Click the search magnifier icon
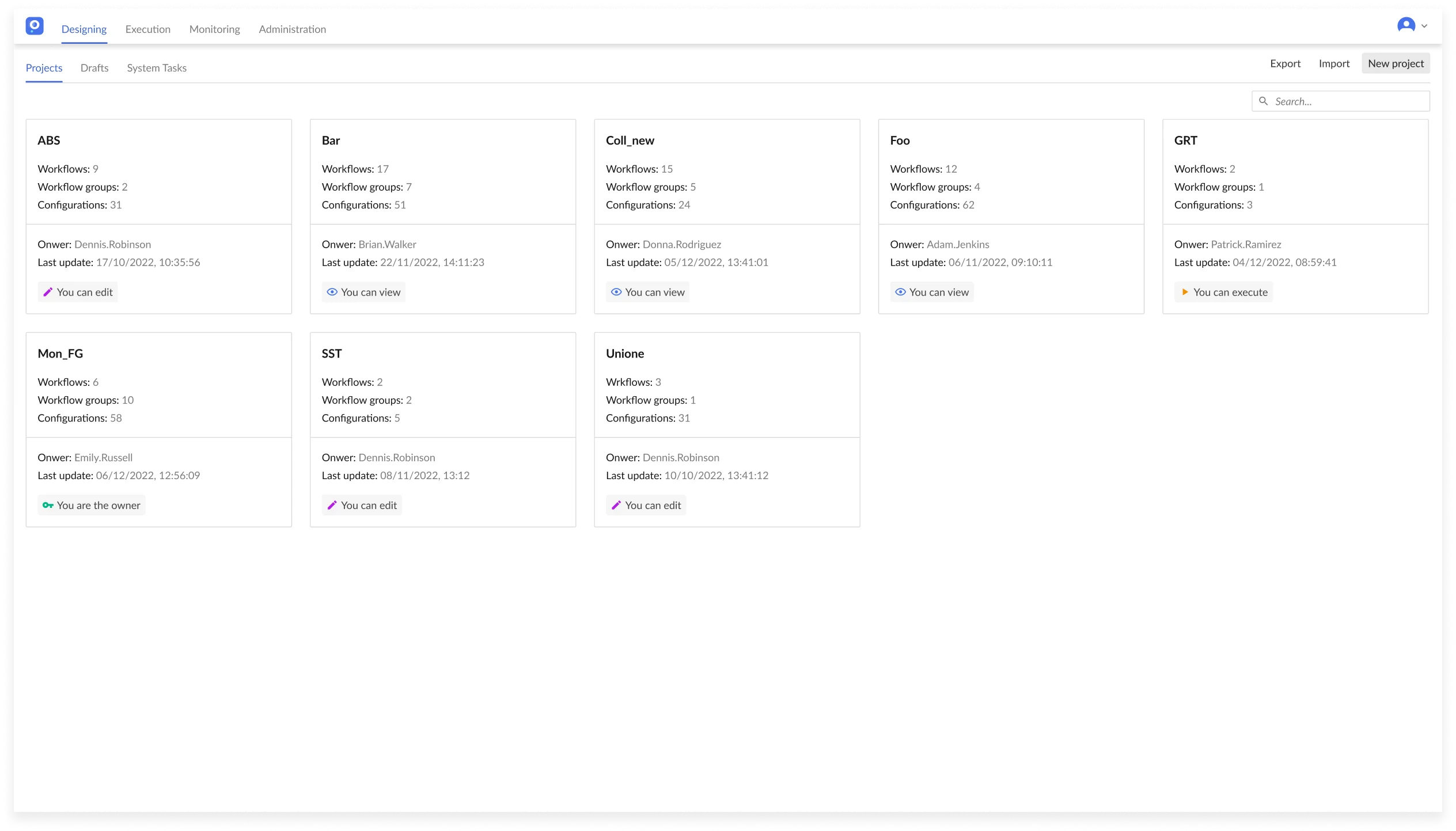 tap(1263, 101)
